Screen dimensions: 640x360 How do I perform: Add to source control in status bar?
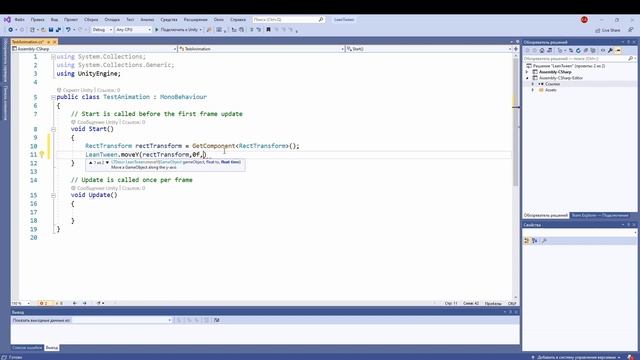[576, 357]
